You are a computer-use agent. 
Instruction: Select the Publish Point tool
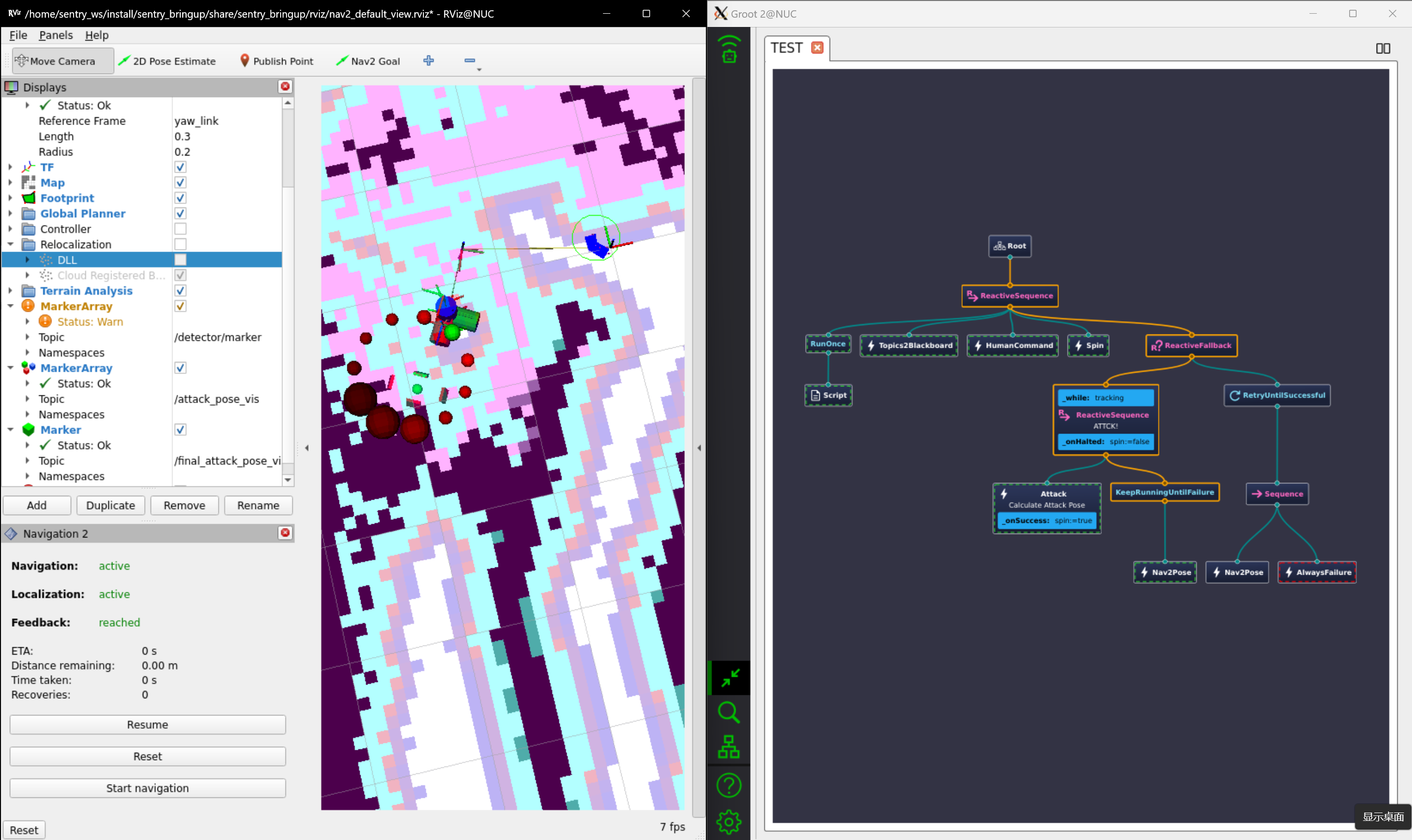[x=277, y=61]
